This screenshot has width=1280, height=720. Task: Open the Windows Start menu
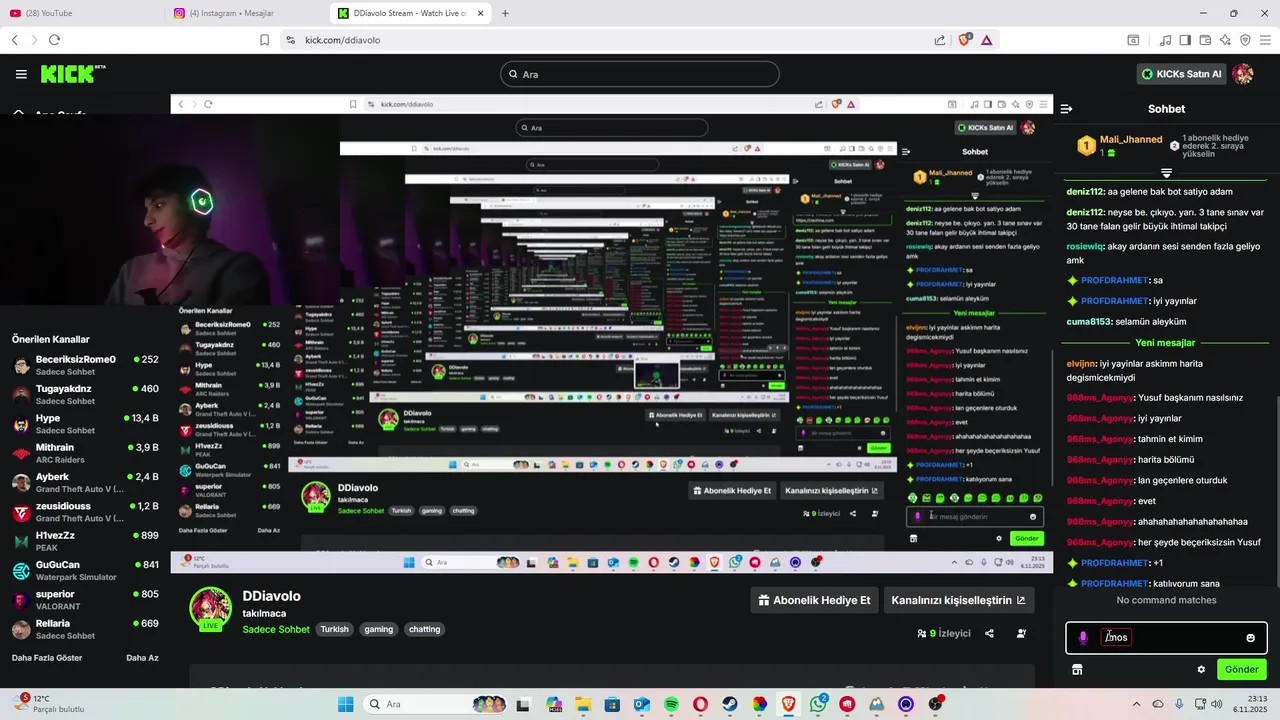click(x=345, y=704)
